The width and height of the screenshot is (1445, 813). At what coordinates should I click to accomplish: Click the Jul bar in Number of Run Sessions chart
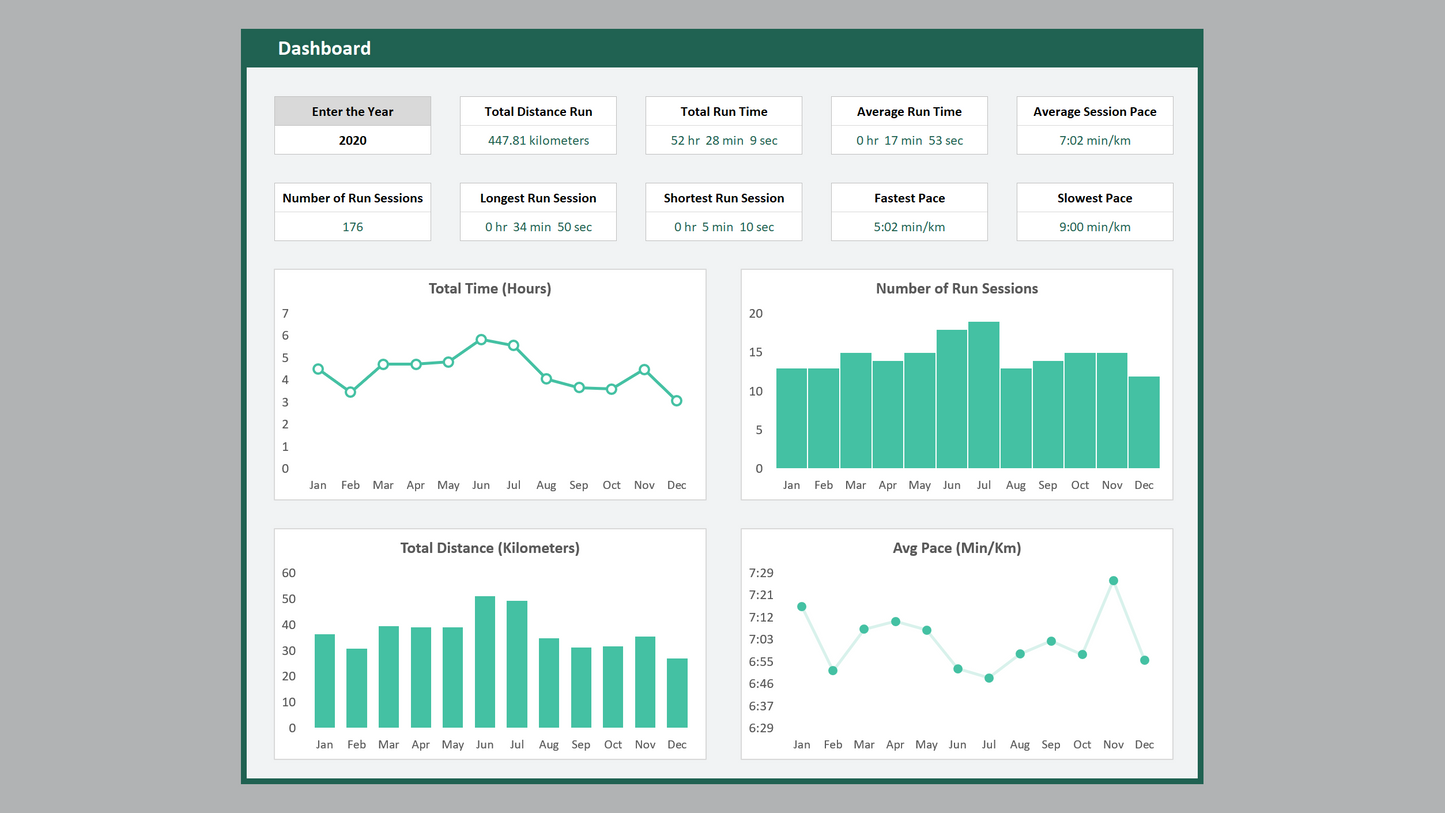coord(984,395)
